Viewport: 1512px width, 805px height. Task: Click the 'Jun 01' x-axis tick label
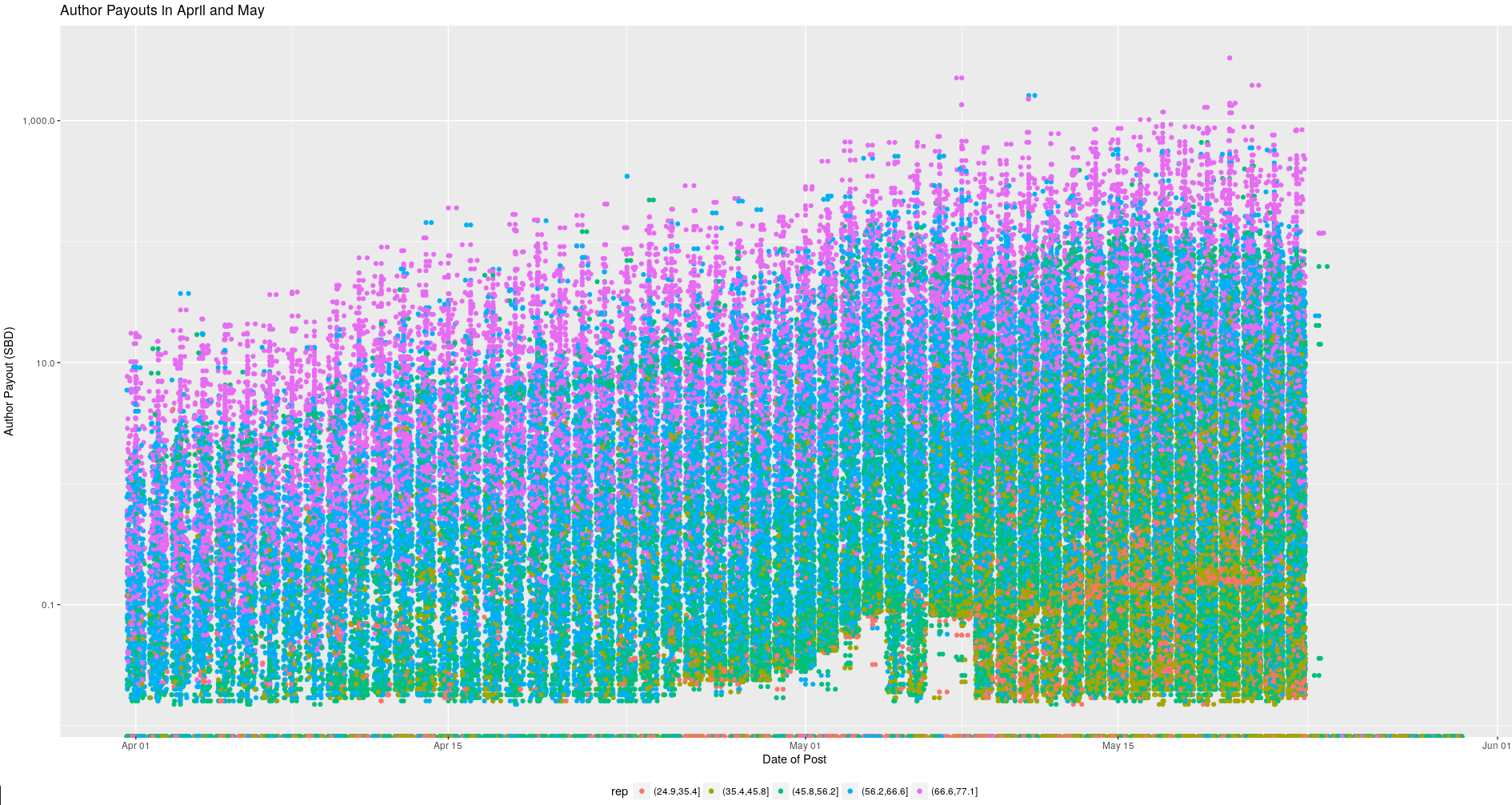[x=1496, y=746]
